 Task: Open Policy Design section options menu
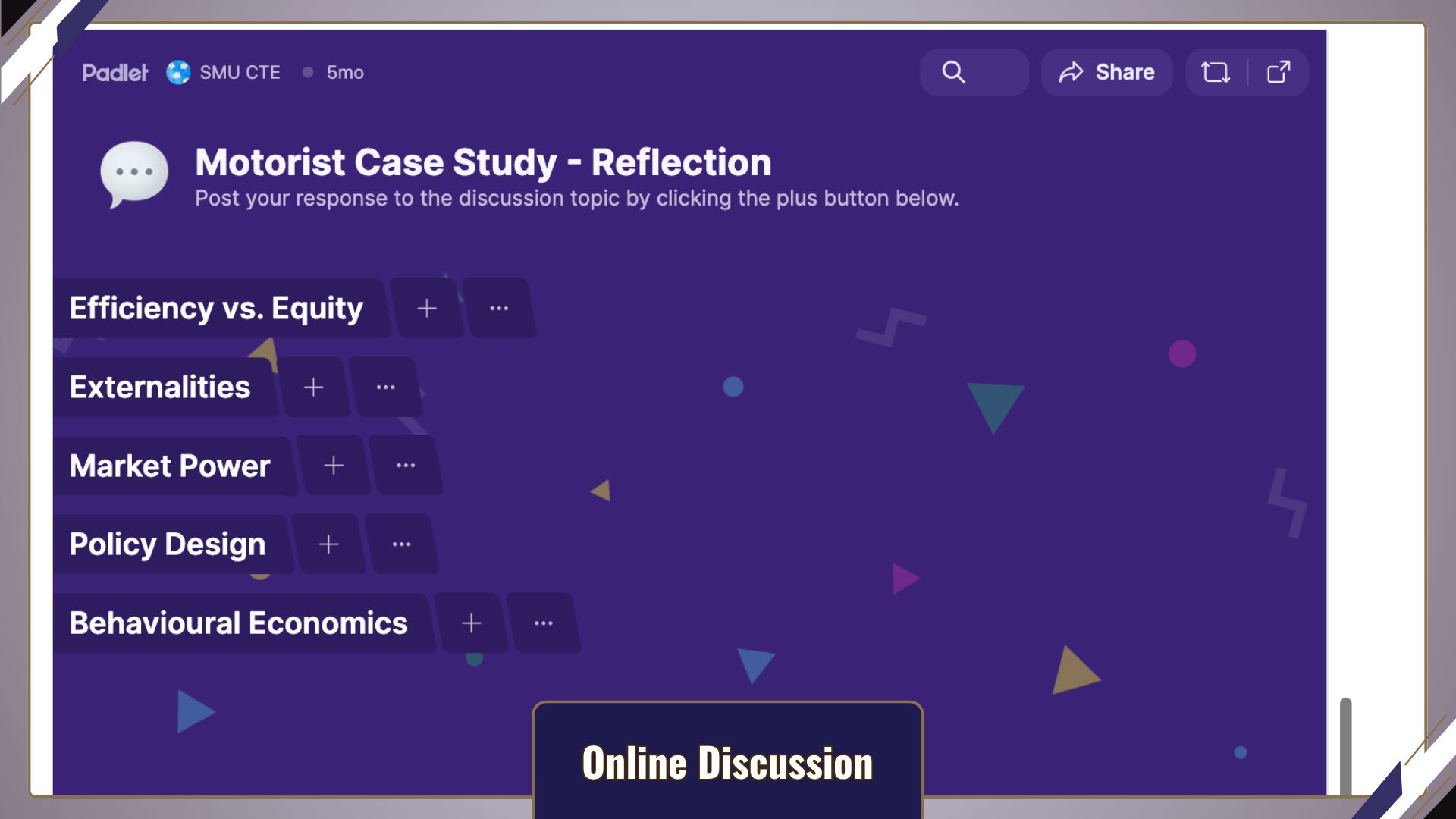click(401, 544)
